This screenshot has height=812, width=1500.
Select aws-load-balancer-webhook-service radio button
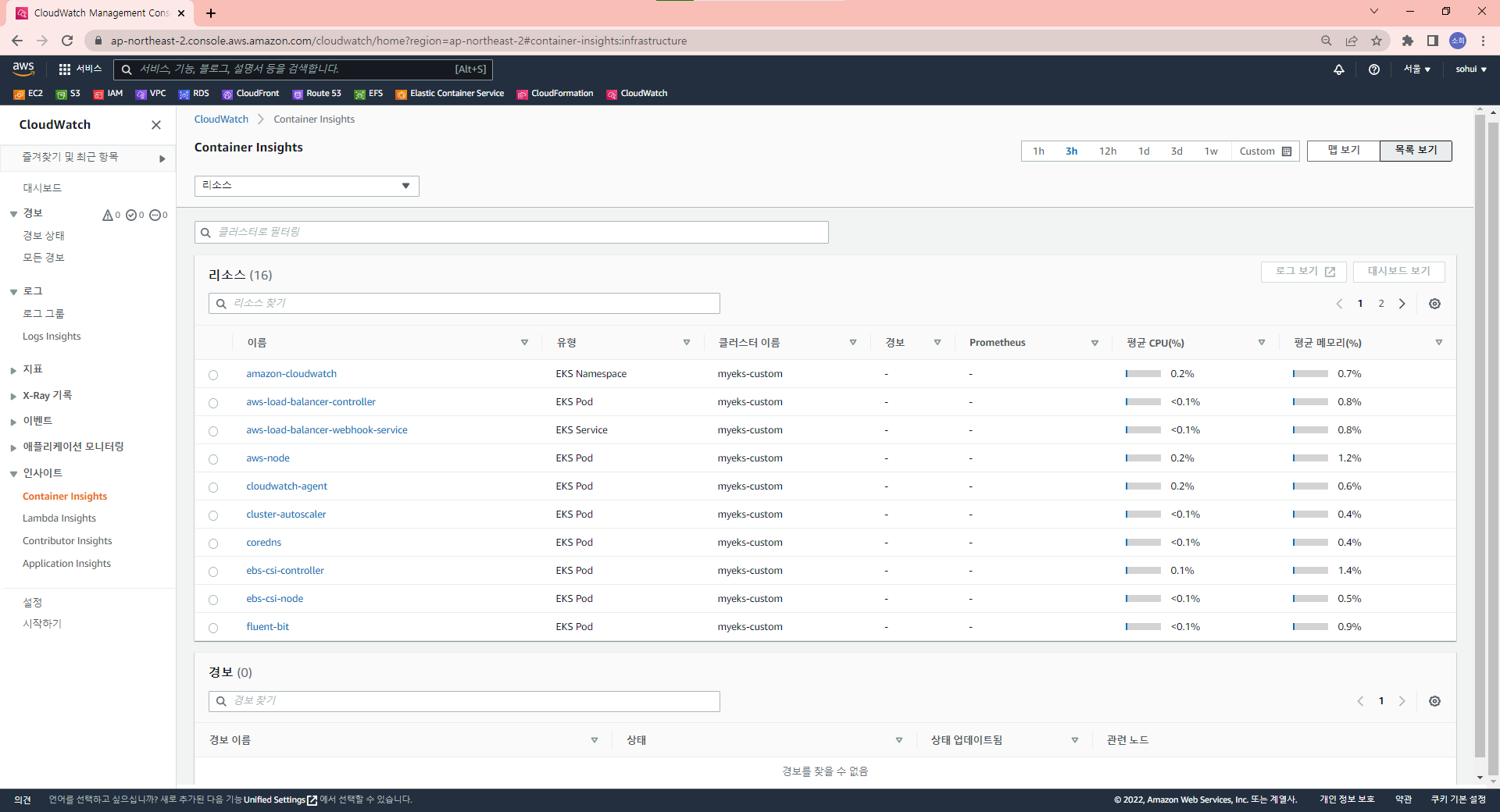coord(213,431)
